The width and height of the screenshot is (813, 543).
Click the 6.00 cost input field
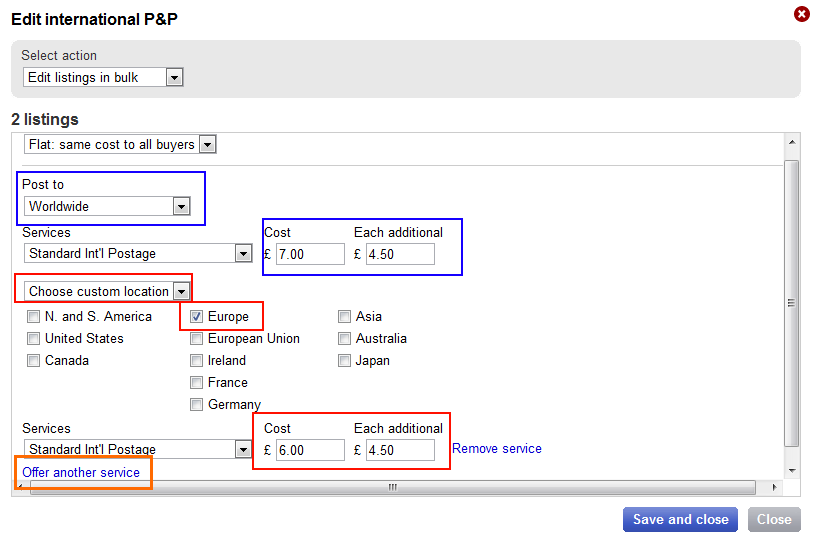pos(310,450)
